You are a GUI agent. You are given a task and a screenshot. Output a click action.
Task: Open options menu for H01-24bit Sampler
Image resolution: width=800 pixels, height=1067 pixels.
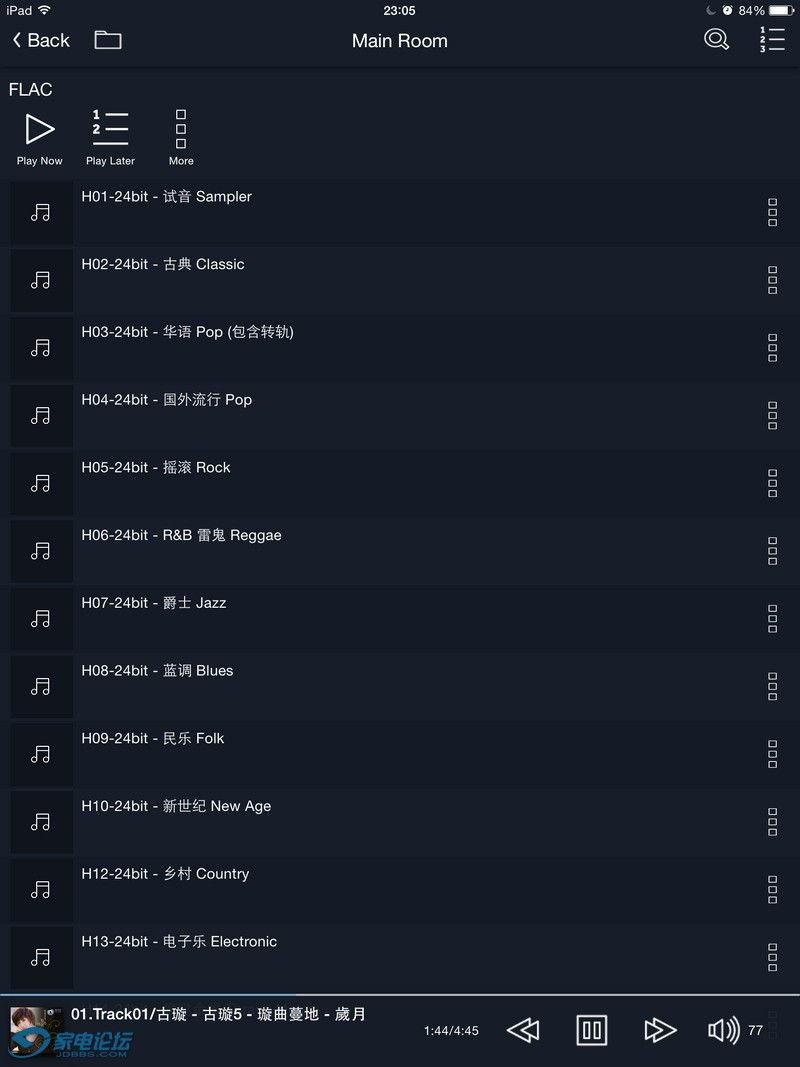tap(772, 212)
